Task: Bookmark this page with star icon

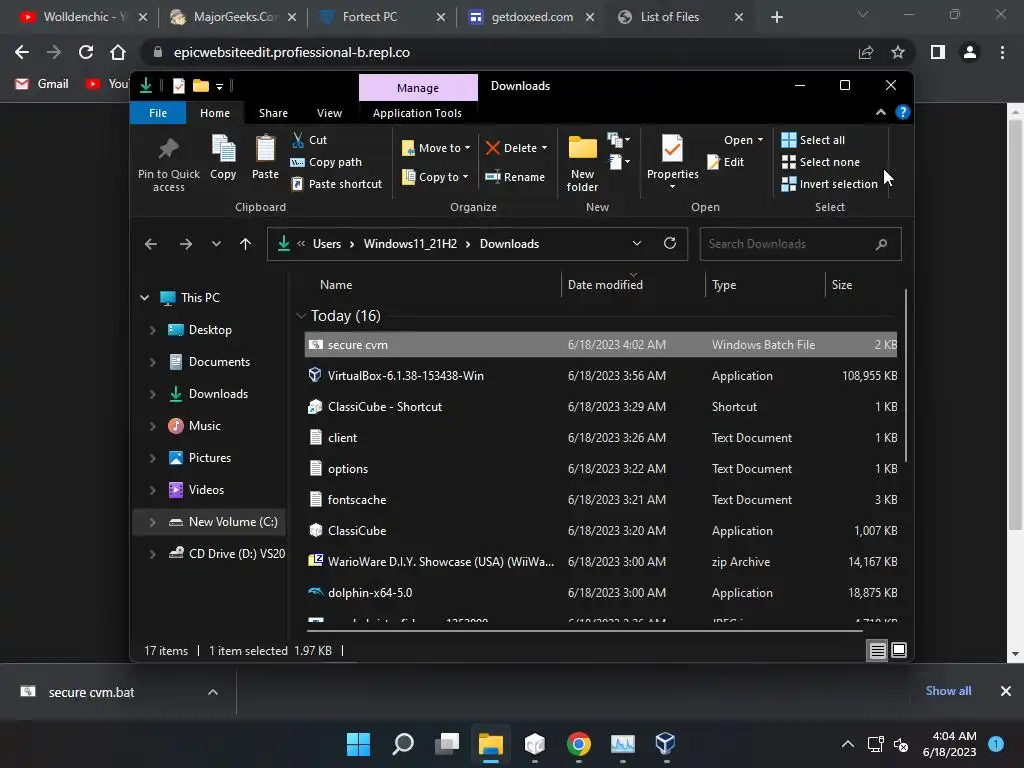Action: point(898,52)
